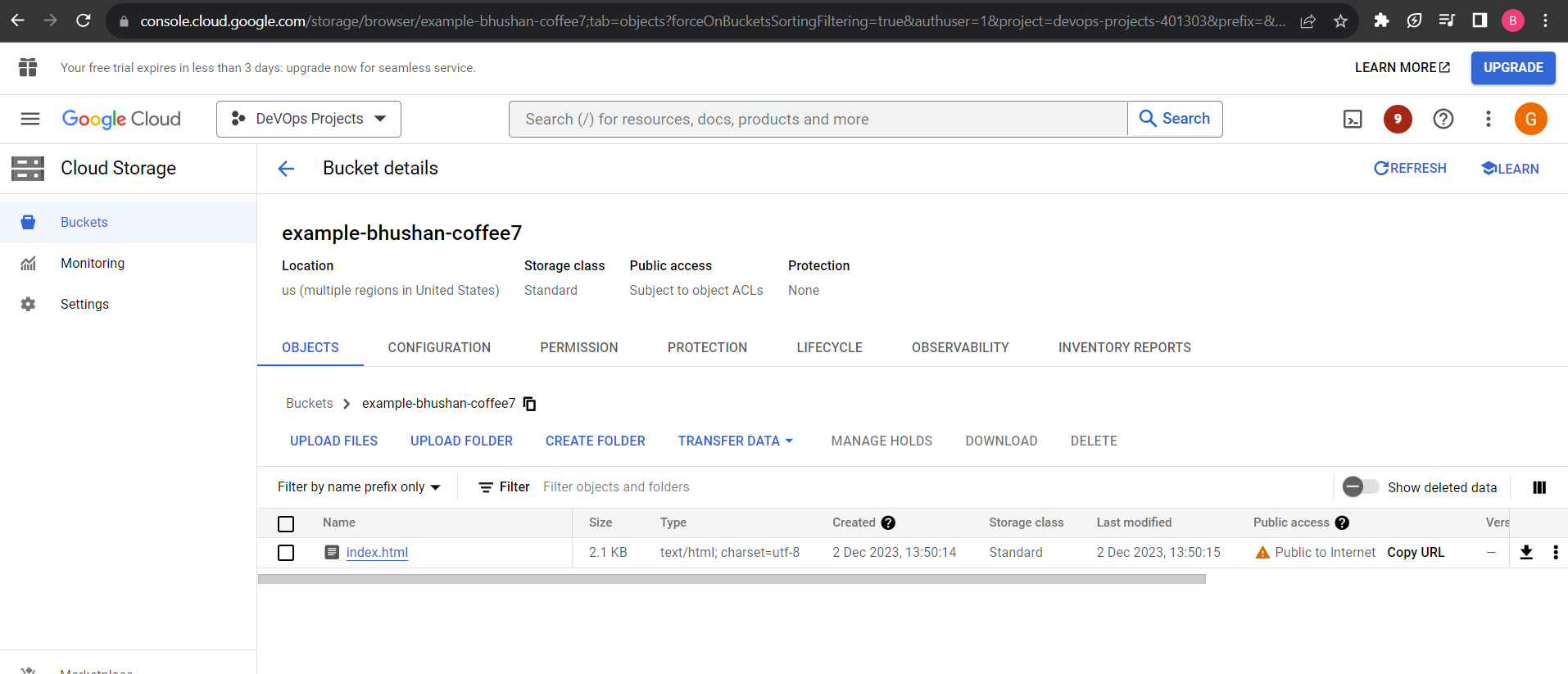This screenshot has width=1568, height=674.
Task: Open the Permission tab
Action: point(579,347)
